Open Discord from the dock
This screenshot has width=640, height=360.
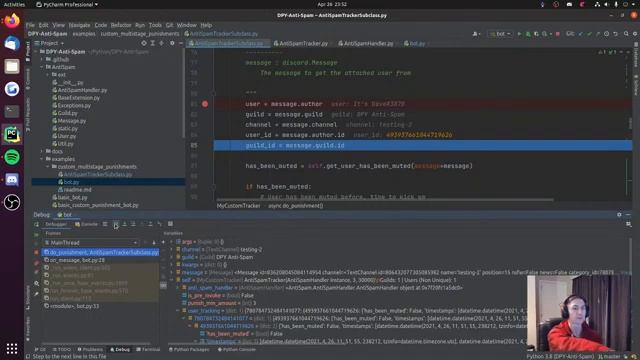tap(12, 180)
